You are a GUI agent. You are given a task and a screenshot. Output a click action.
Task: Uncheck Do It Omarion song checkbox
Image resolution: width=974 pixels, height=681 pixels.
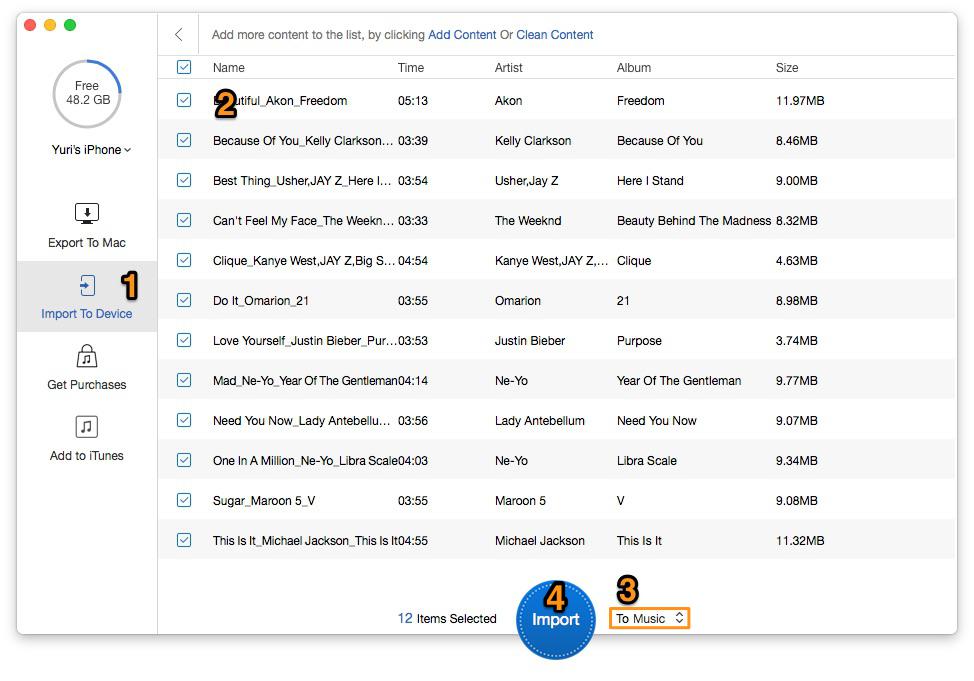point(184,300)
